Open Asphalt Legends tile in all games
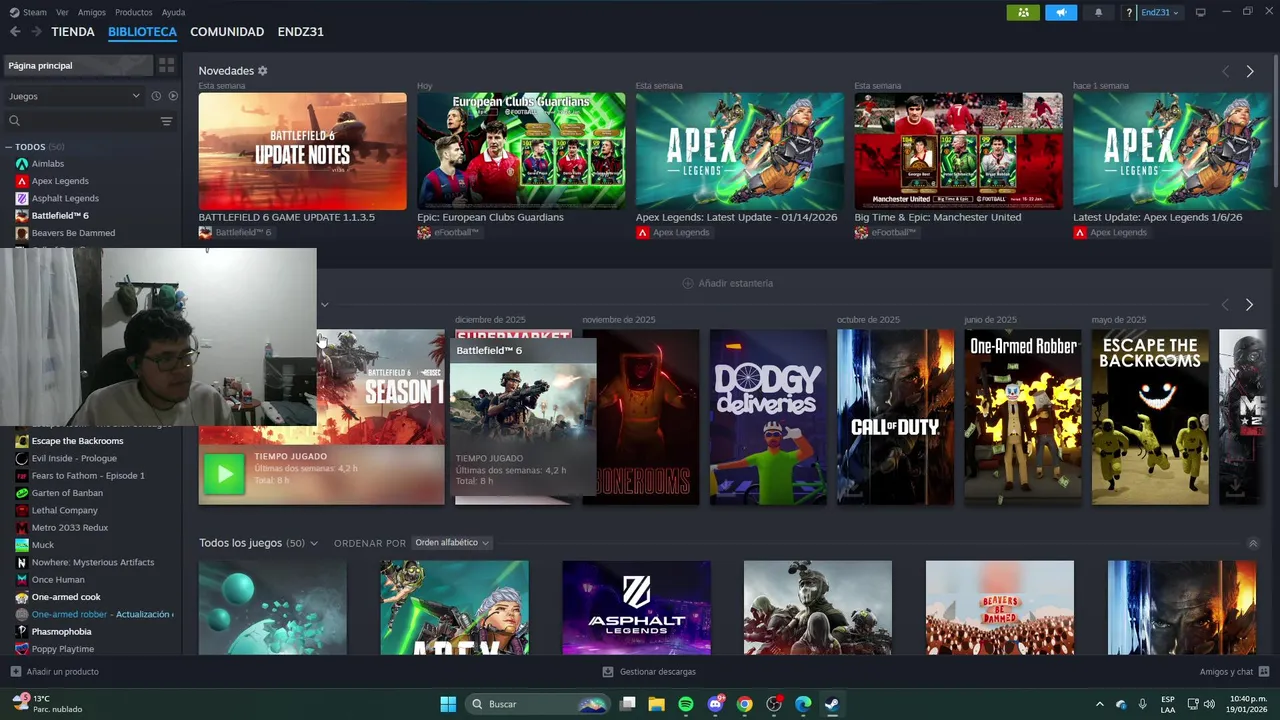Viewport: 1280px width, 720px height. [x=636, y=608]
